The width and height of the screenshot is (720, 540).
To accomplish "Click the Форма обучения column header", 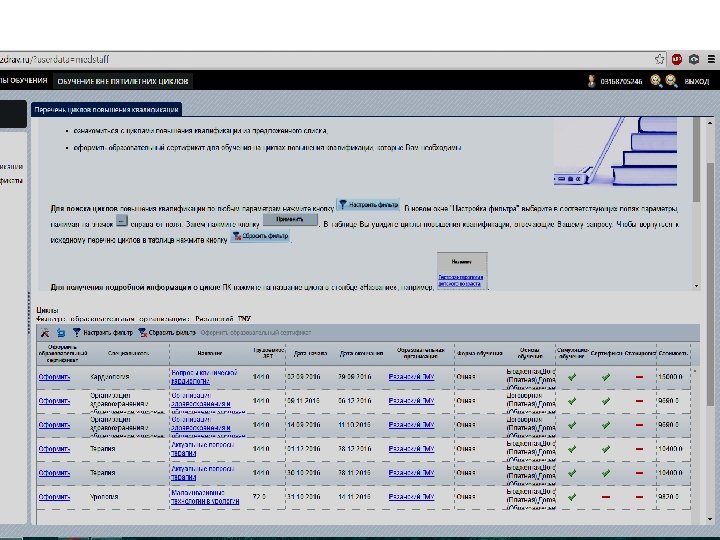I will coord(479,353).
